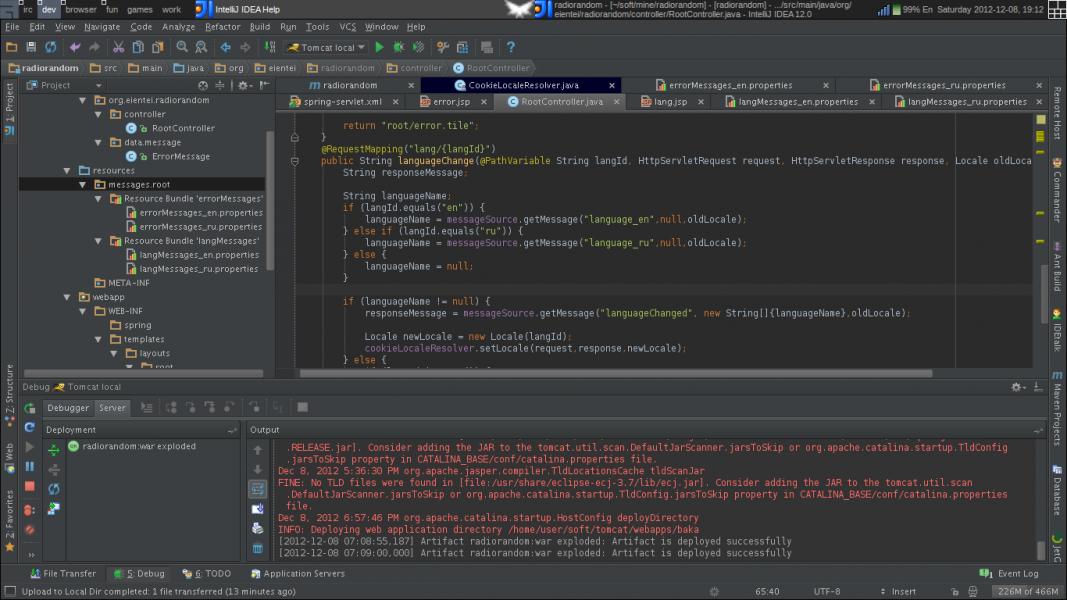Synchronize files using the toolbar refresh icon

point(51,47)
